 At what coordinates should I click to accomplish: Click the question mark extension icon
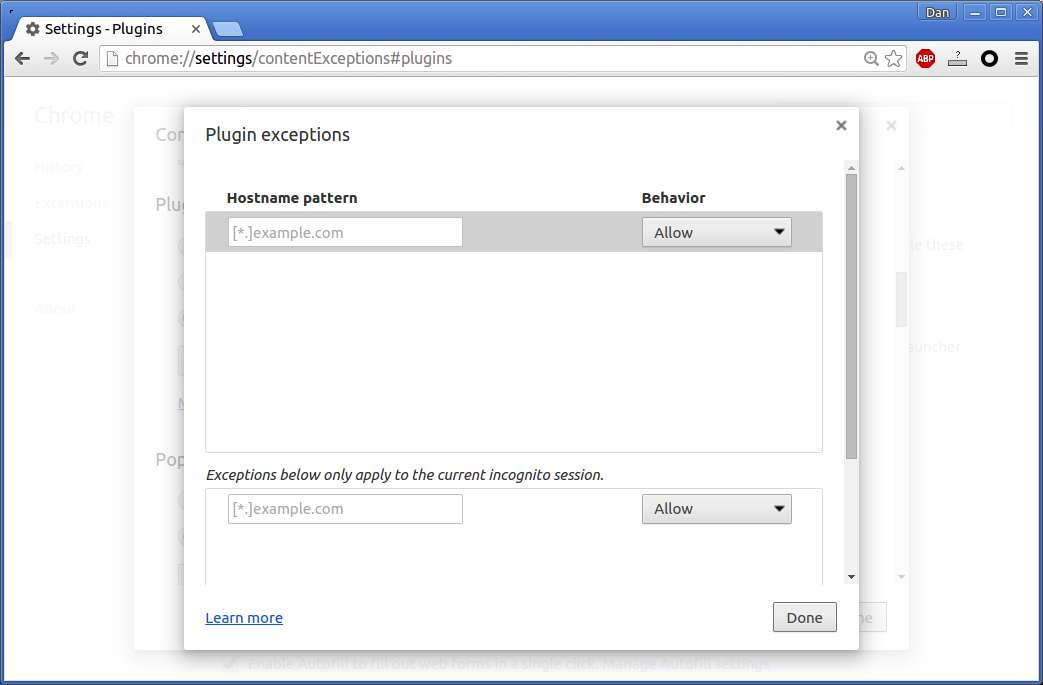[x=957, y=59]
